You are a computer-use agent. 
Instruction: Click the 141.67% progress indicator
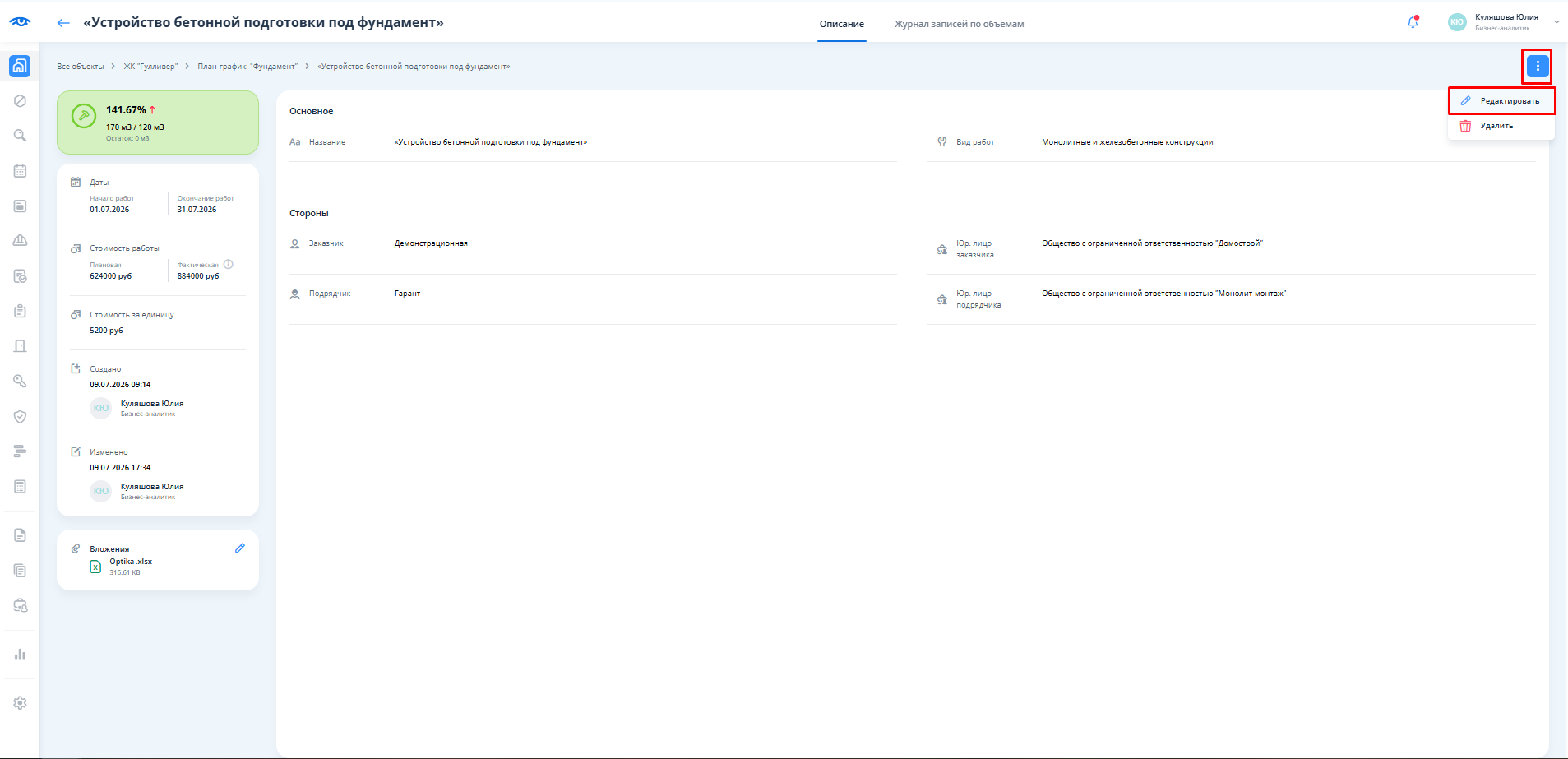point(126,110)
